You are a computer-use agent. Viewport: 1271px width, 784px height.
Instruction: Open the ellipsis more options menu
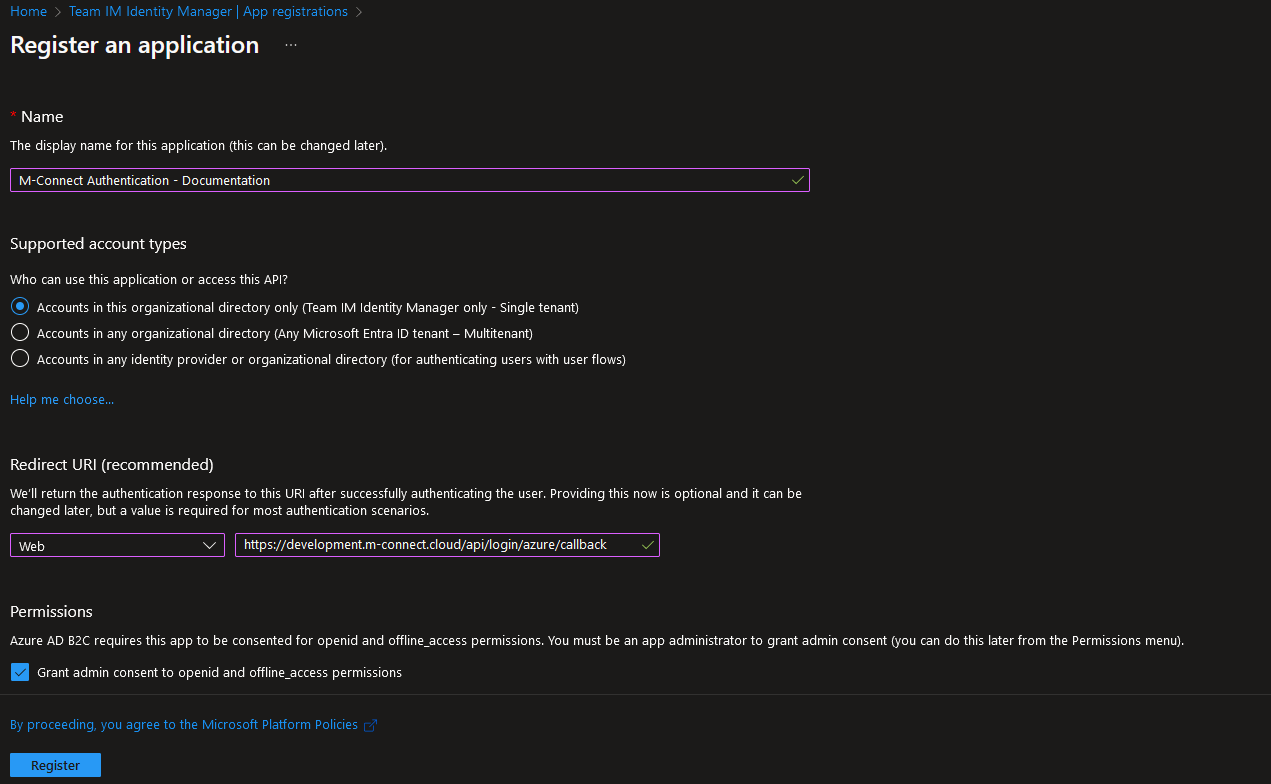(x=291, y=46)
